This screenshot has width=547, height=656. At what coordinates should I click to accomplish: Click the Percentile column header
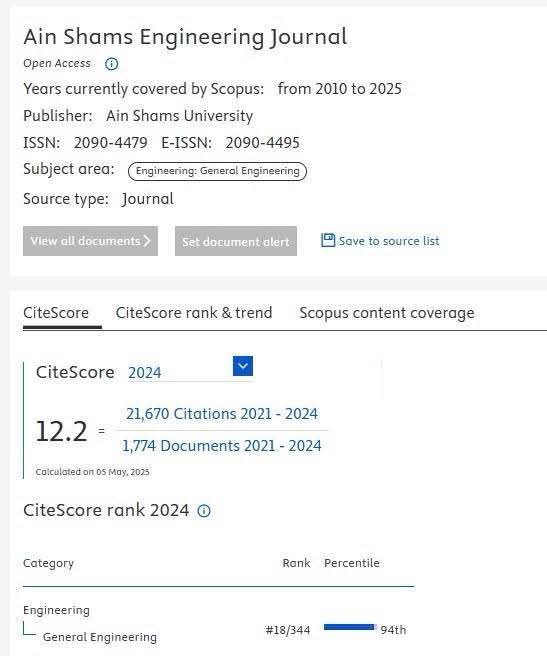point(352,563)
